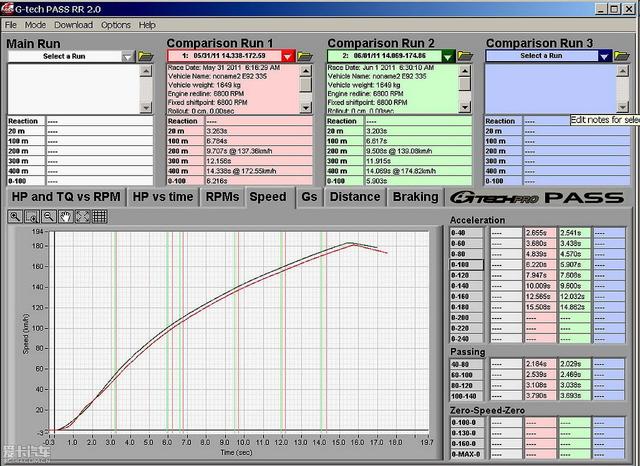Click the 0-130-0 zero-speed-zero button
Viewport: 640px width, 466px height.
467,433
